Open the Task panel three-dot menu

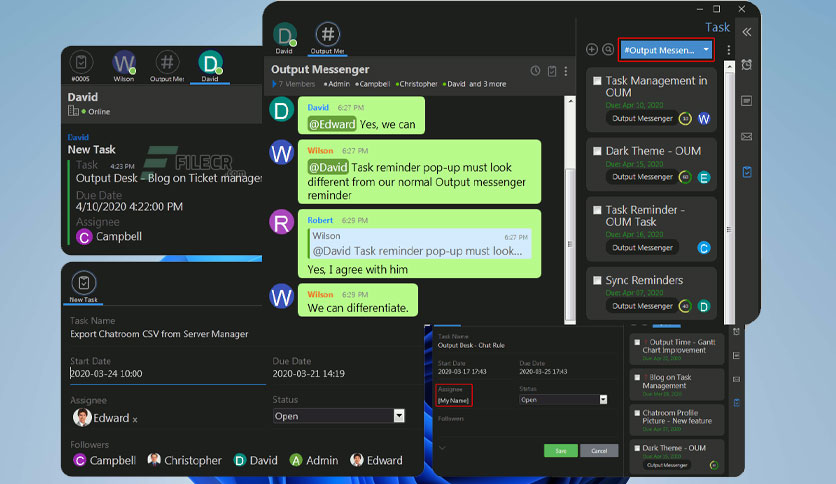click(728, 50)
